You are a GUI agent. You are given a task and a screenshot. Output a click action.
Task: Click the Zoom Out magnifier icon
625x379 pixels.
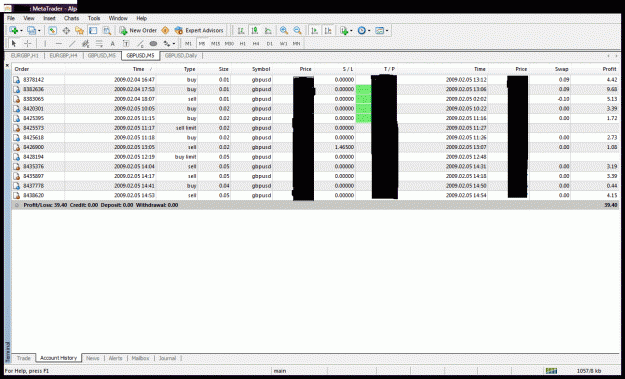click(x=297, y=30)
